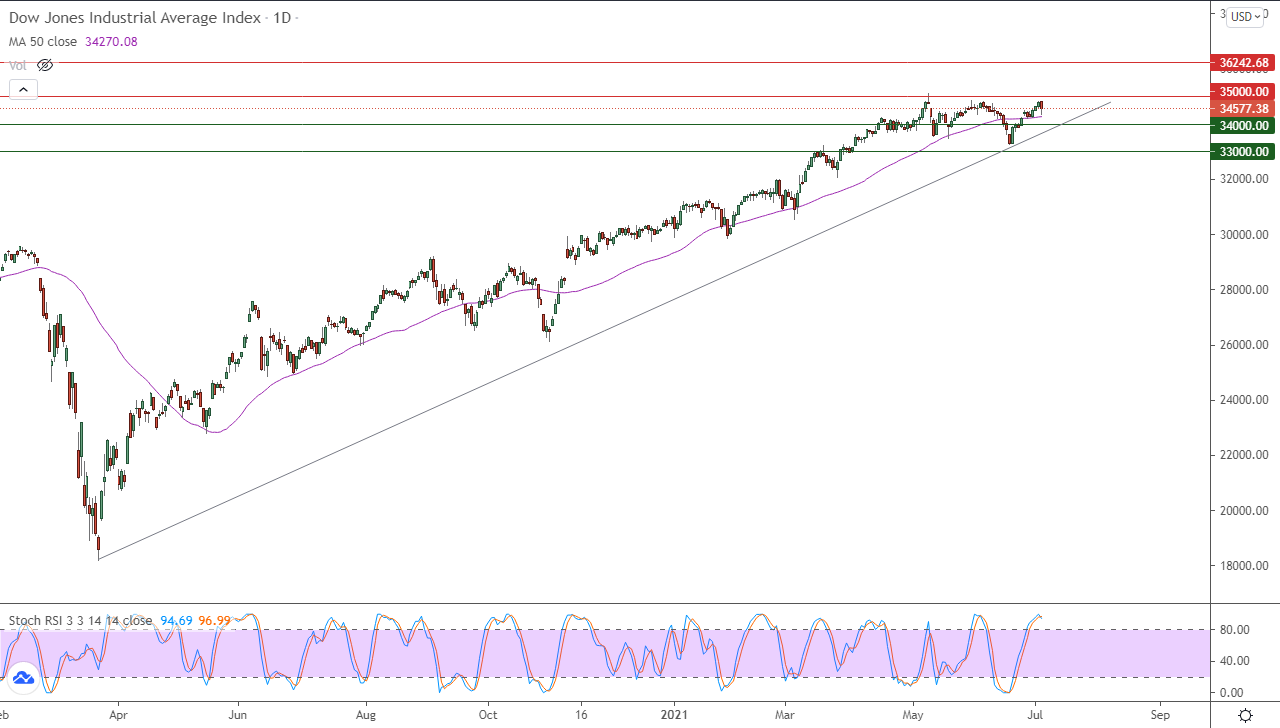Toggle the Vol indicator visibility eye icon
This screenshot has width=1280, height=728.
point(45,65)
